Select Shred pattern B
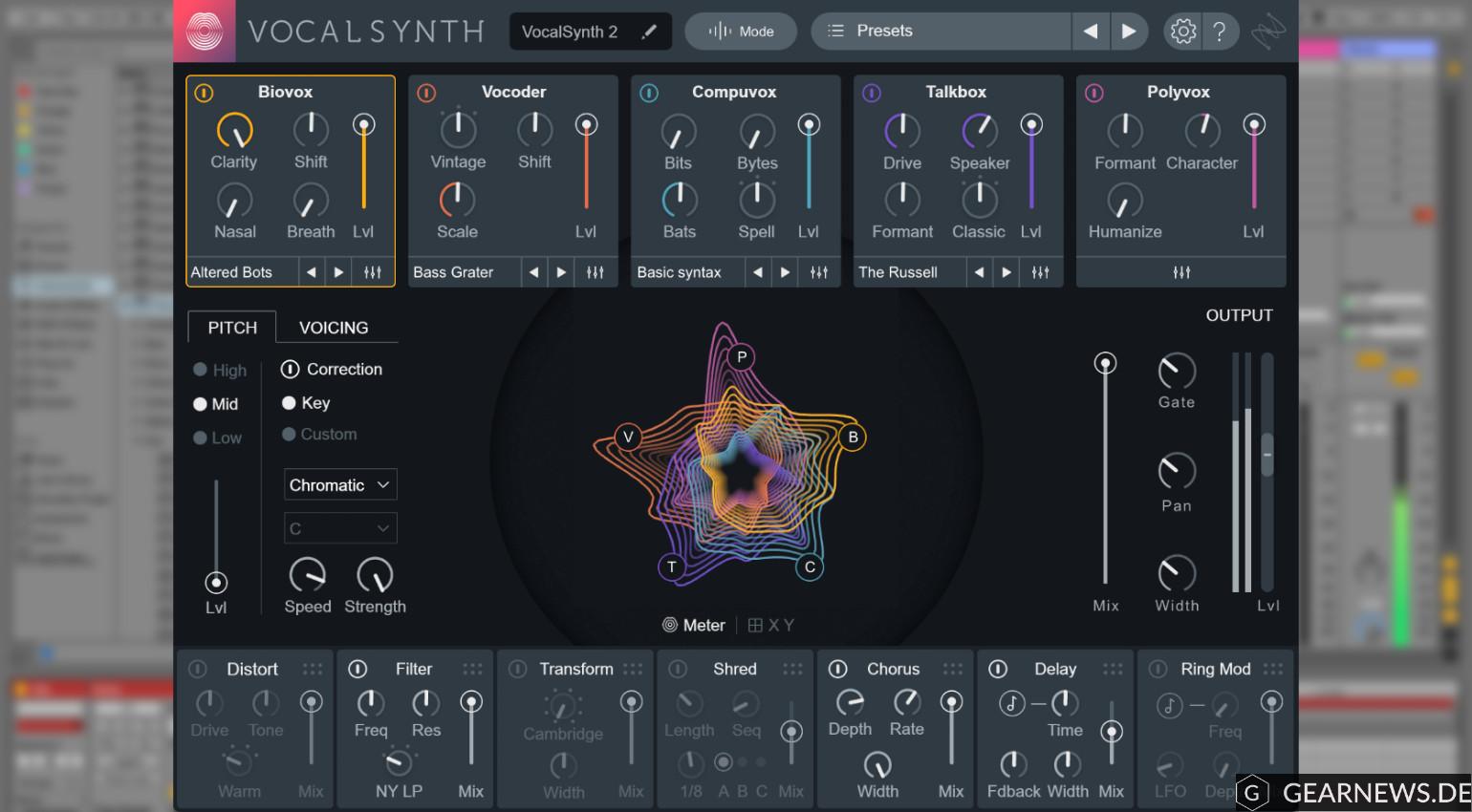The height and width of the screenshot is (812, 1472). point(743,762)
